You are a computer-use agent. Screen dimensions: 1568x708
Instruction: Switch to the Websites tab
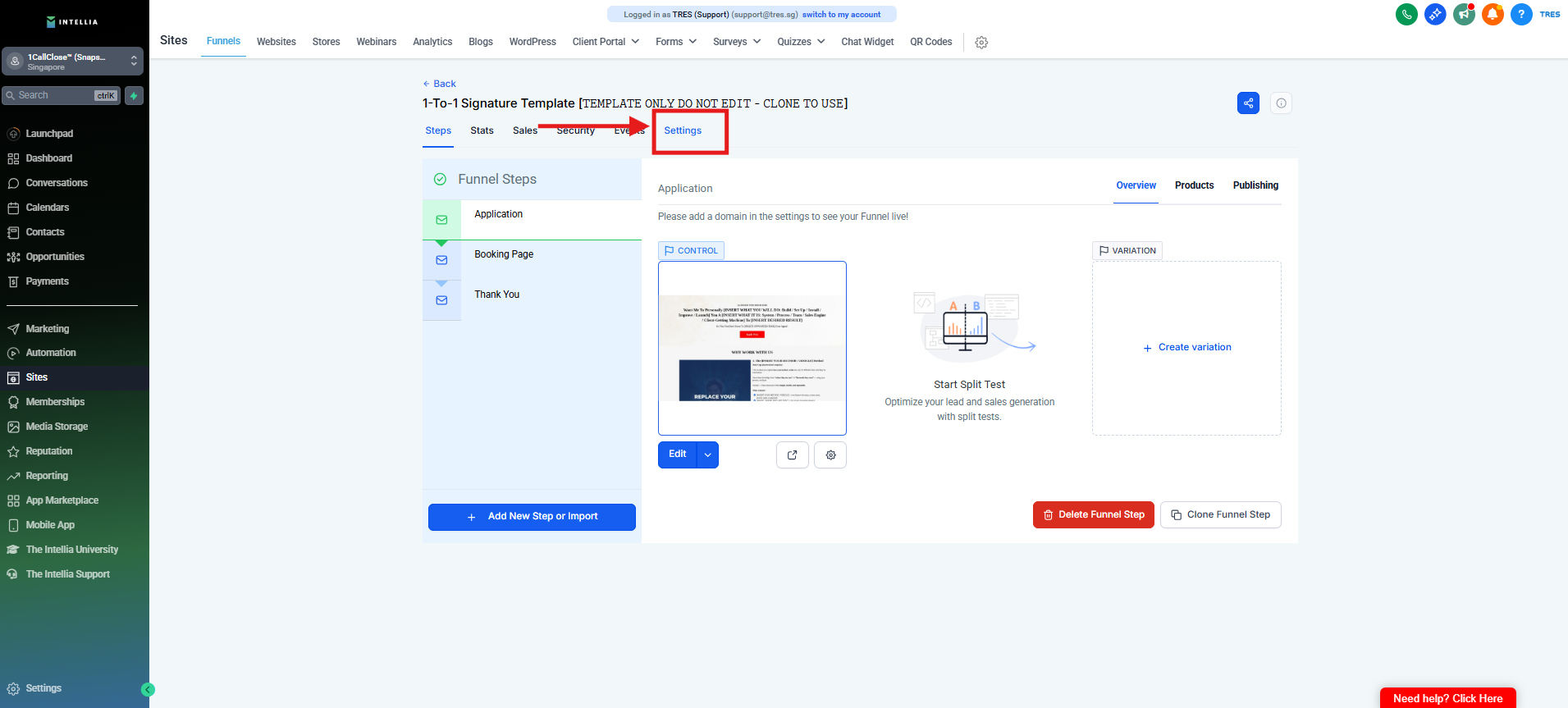tap(277, 42)
